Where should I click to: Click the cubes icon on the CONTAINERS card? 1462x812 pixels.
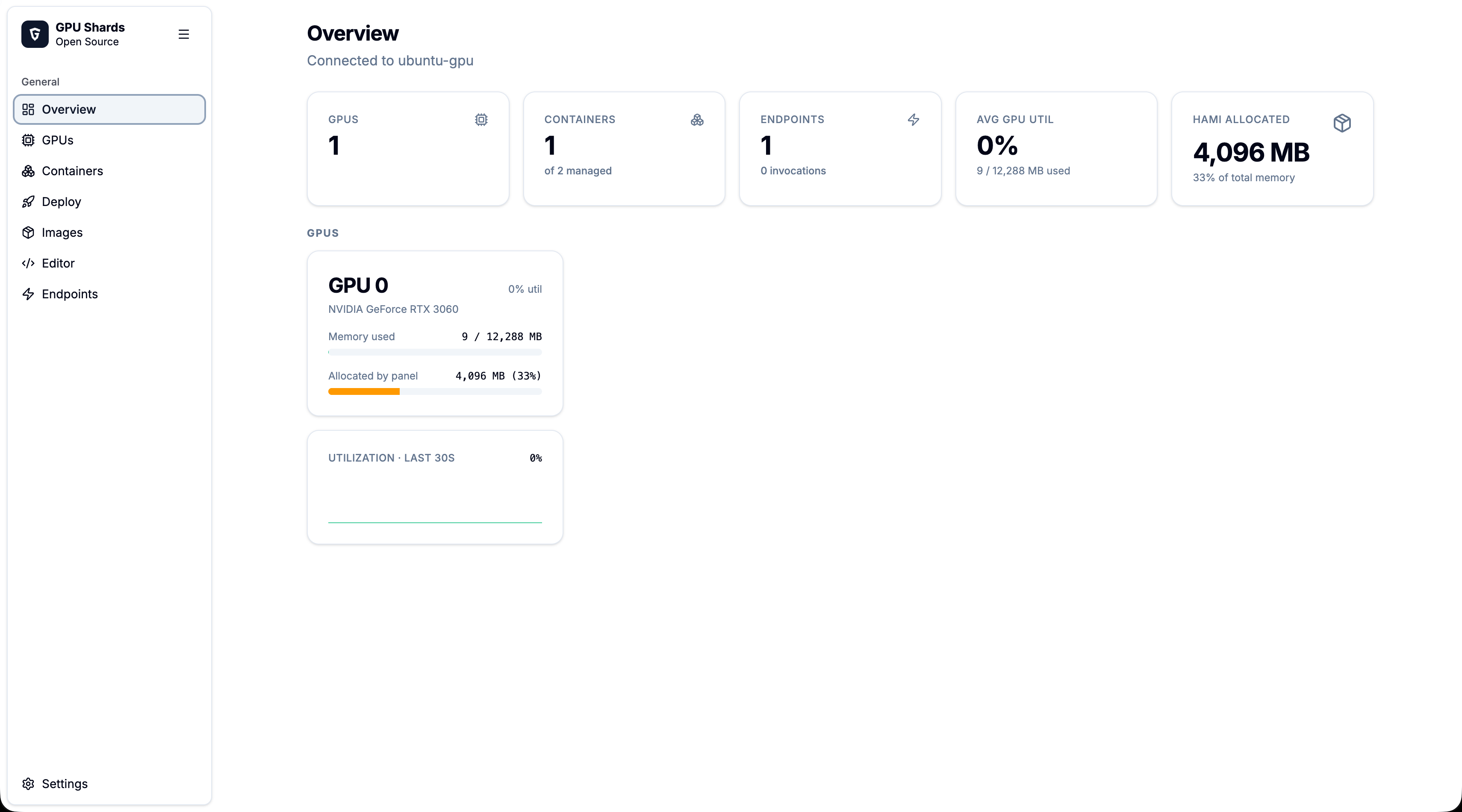coord(698,119)
